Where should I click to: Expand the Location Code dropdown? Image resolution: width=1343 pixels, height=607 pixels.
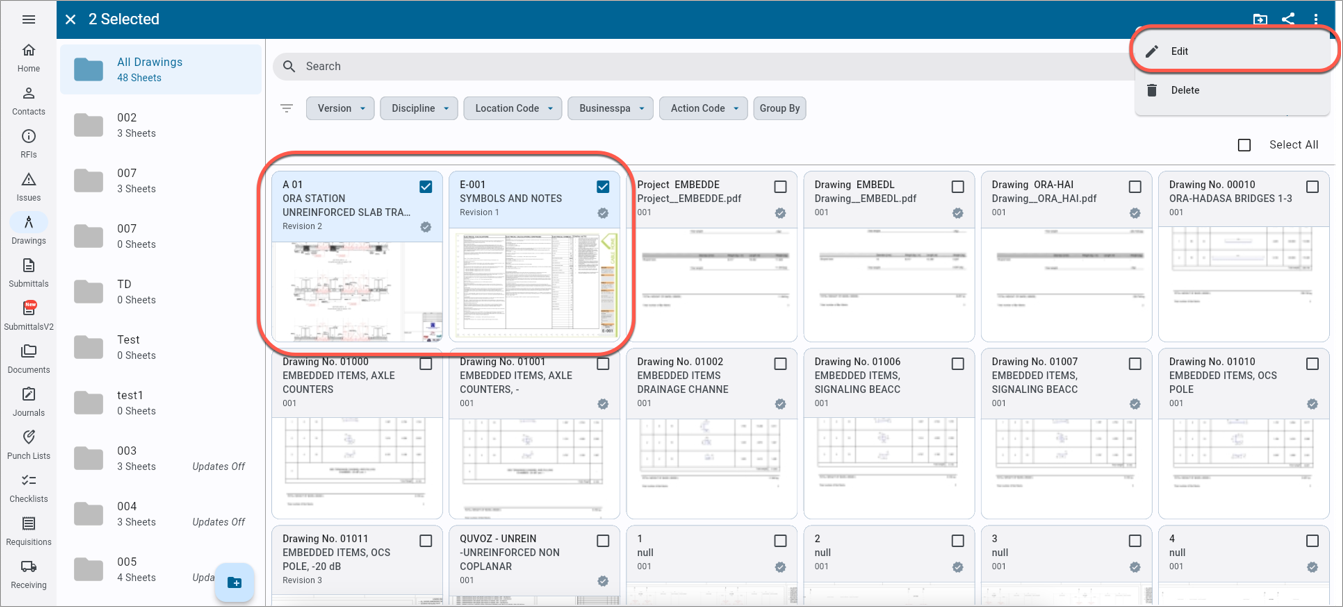pyautogui.click(x=513, y=108)
